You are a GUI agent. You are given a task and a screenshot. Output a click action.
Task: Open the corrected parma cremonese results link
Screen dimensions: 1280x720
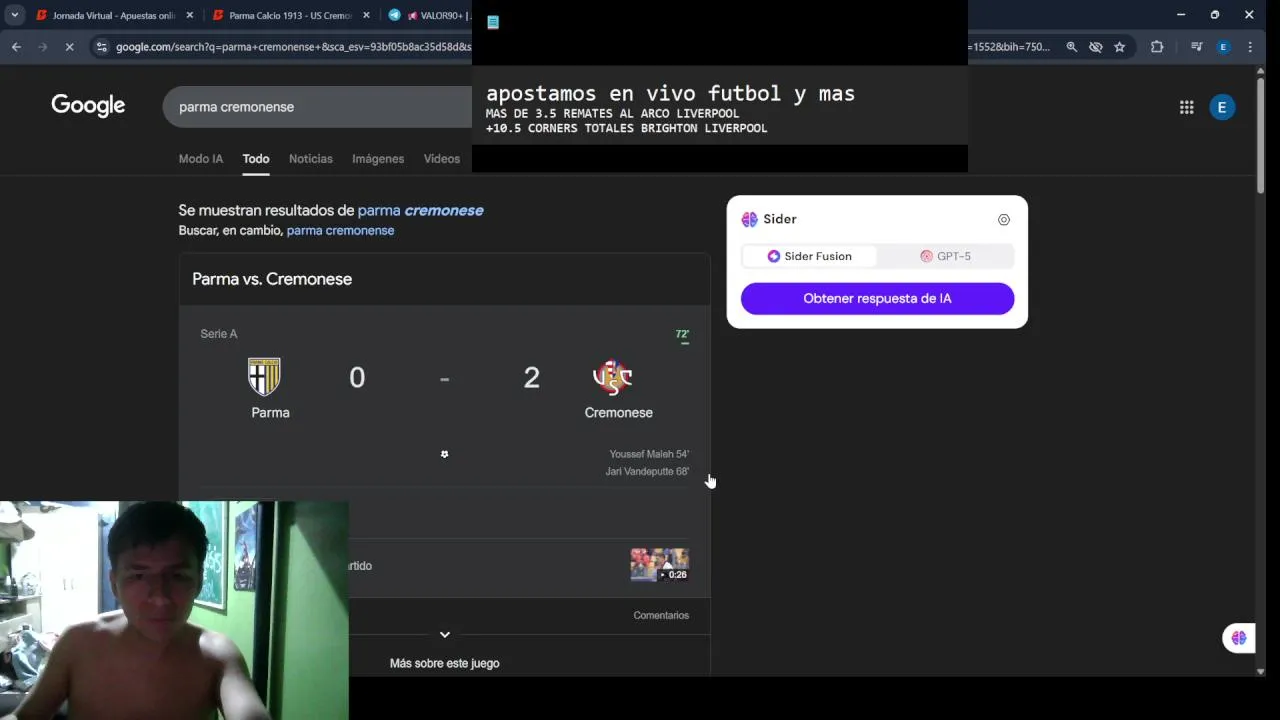tap(420, 210)
